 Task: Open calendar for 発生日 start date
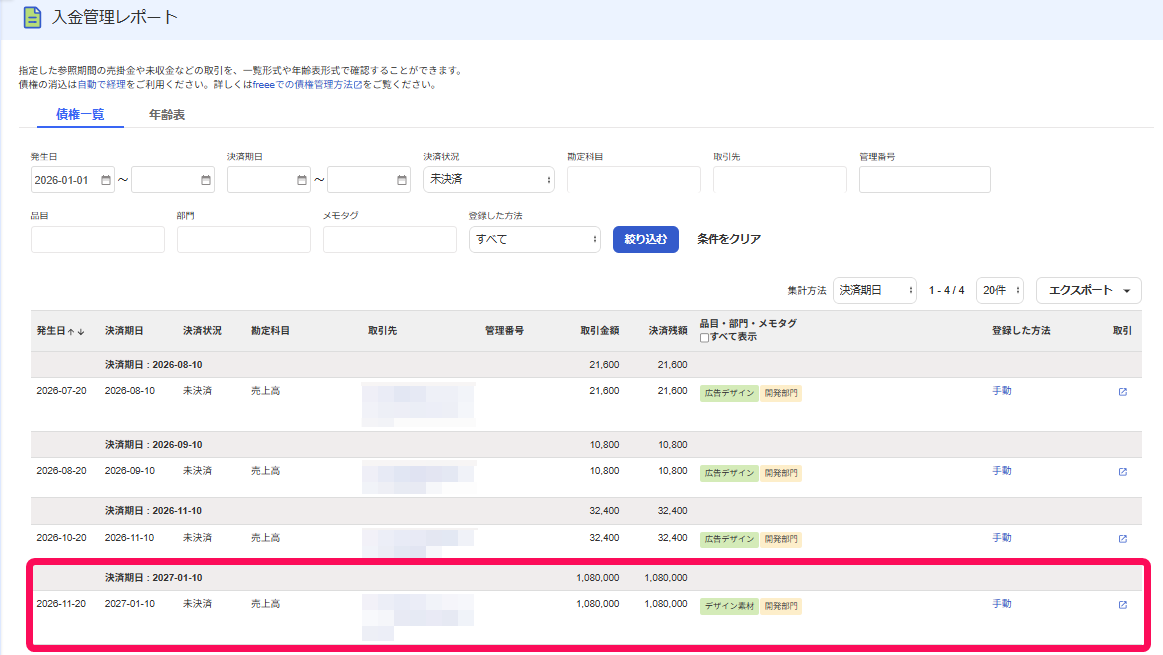(106, 180)
